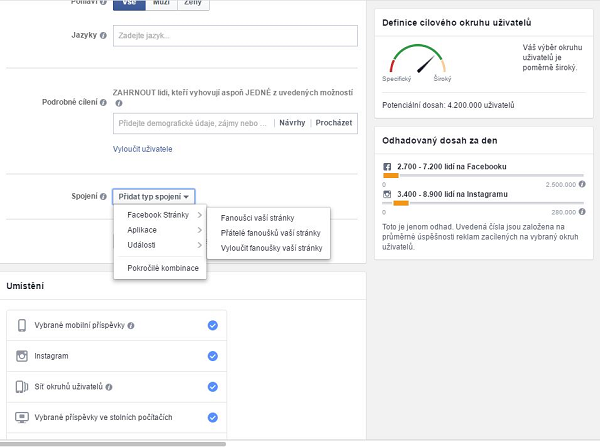Click the Návrhy button in detailed targeting

(x=292, y=123)
